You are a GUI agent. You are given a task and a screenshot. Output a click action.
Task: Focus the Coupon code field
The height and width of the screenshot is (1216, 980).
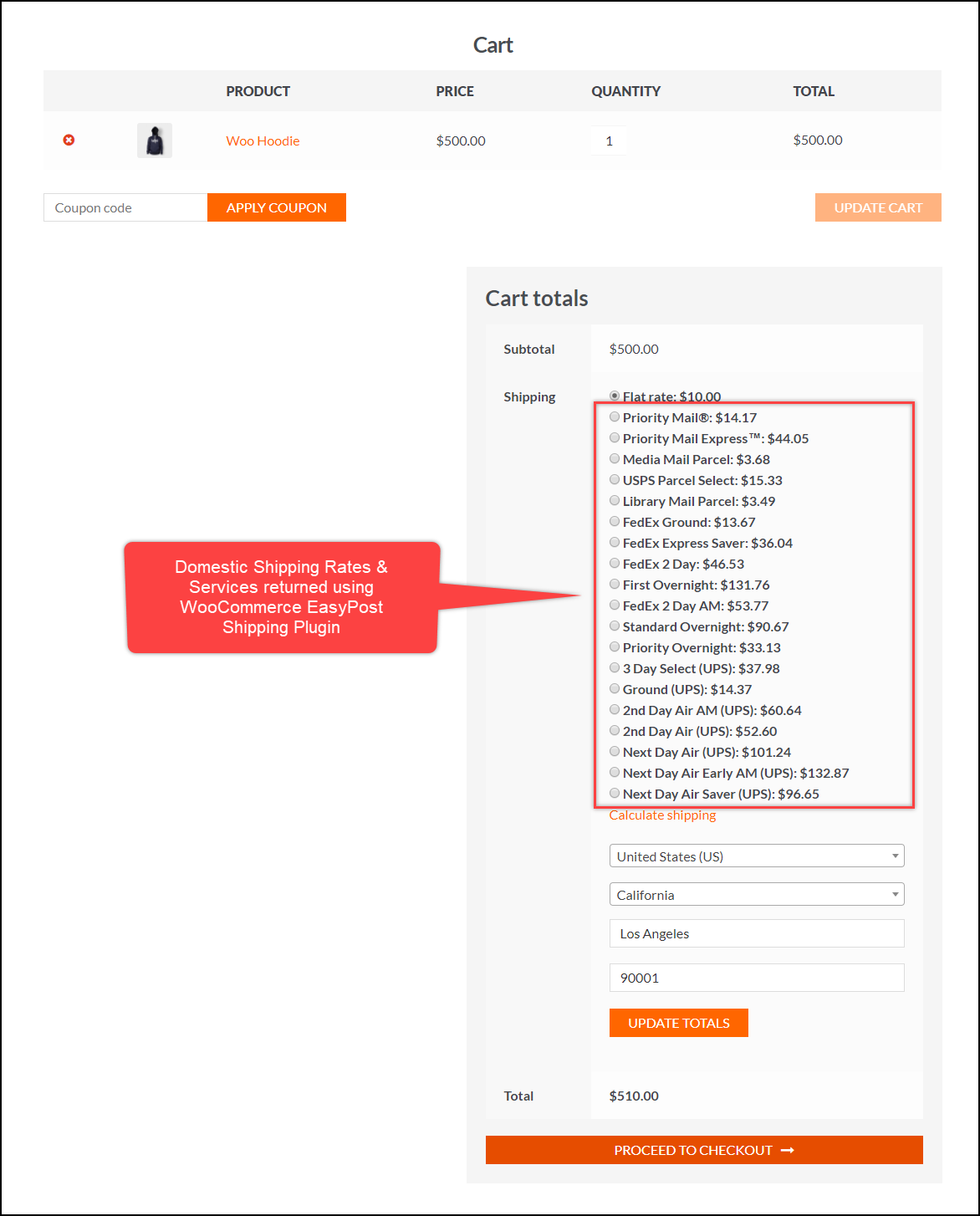tap(125, 207)
